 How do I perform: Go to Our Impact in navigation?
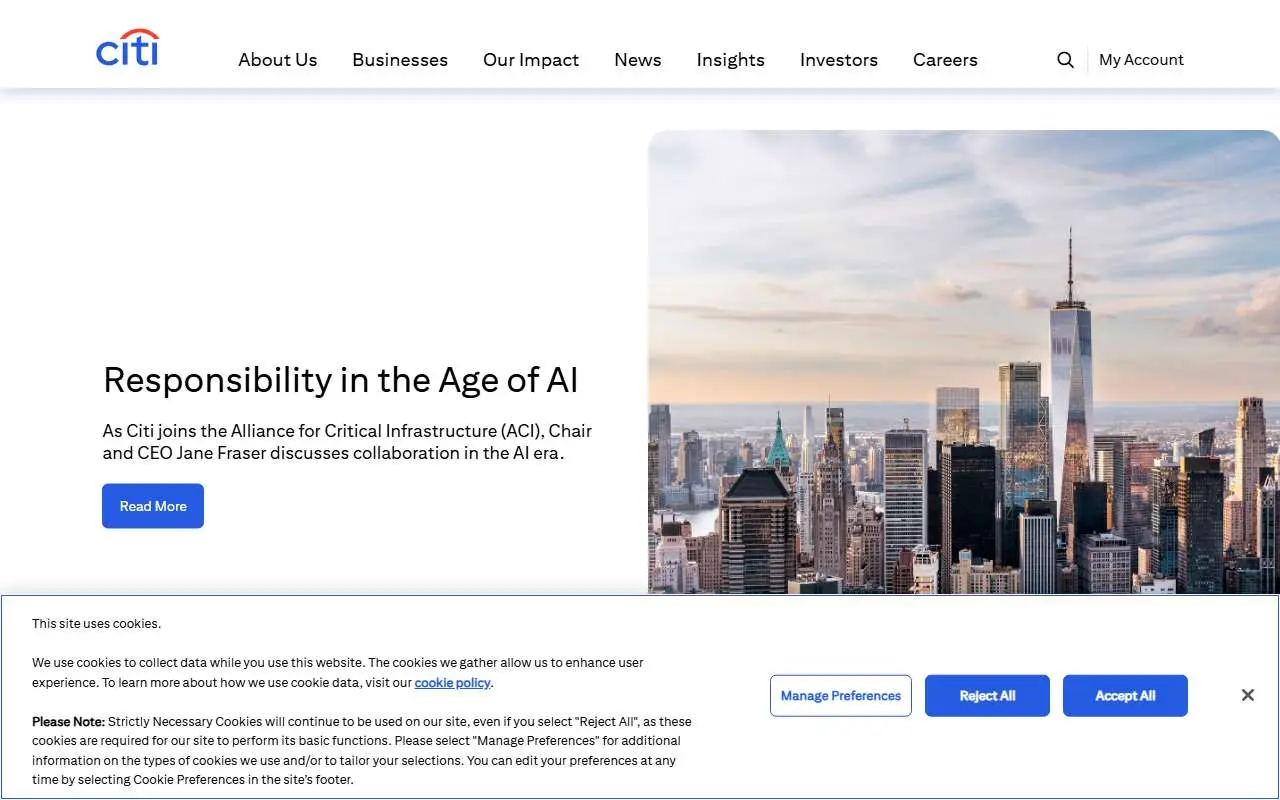531,60
